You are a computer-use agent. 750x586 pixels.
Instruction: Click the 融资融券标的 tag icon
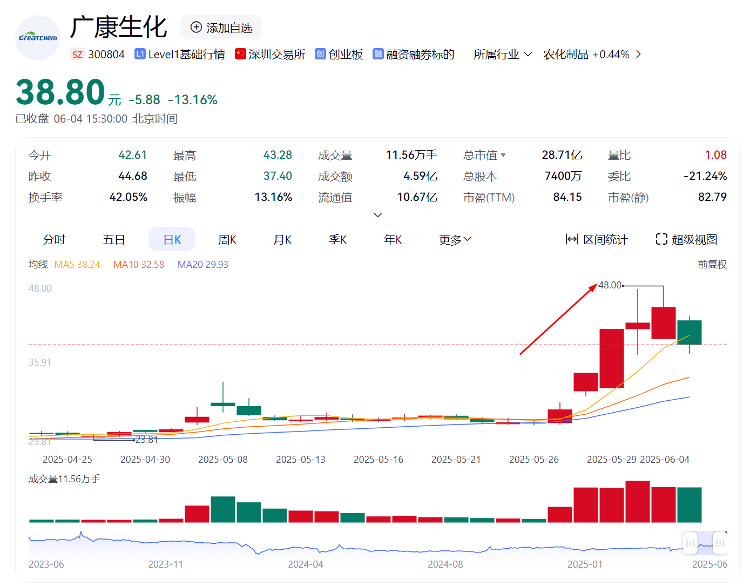(x=378, y=54)
